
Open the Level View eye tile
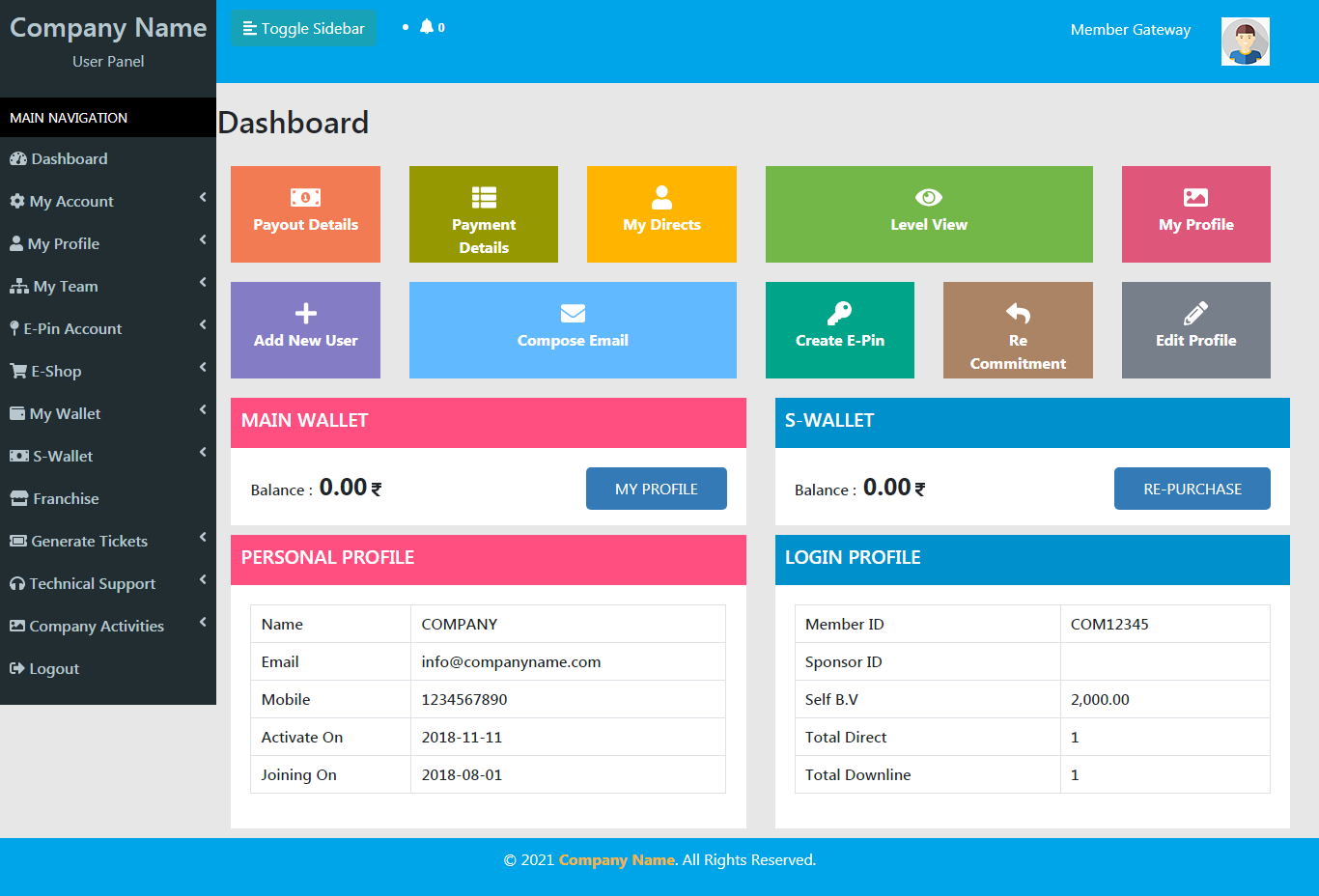pos(928,213)
